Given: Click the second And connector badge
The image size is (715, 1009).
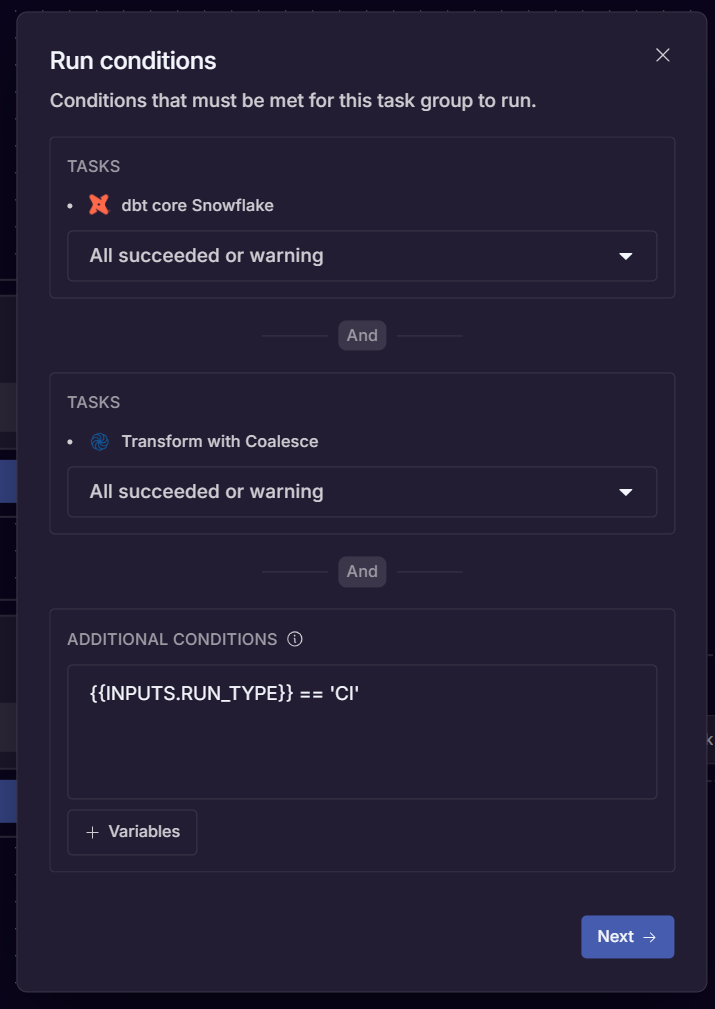Looking at the screenshot, I should point(362,571).
